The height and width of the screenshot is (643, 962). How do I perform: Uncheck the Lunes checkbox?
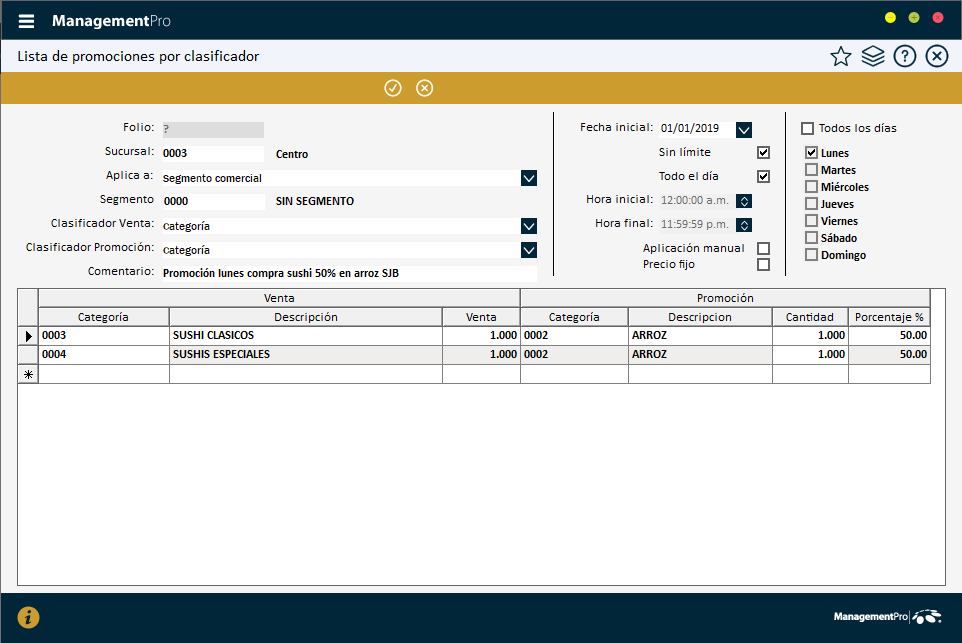[811, 153]
